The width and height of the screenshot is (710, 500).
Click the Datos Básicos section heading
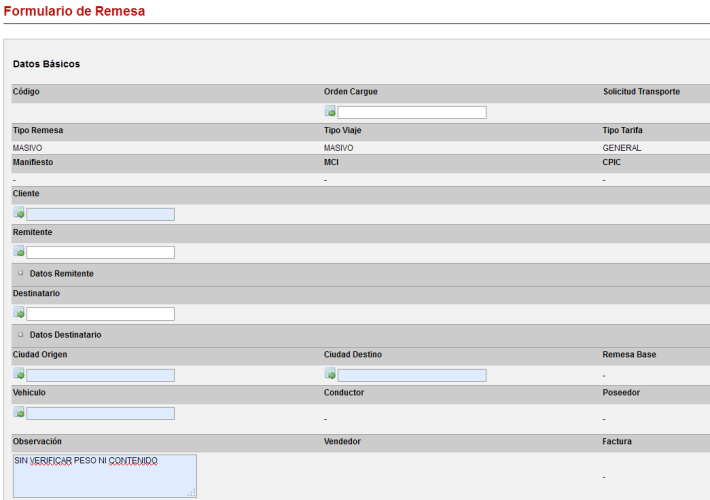pos(46,64)
